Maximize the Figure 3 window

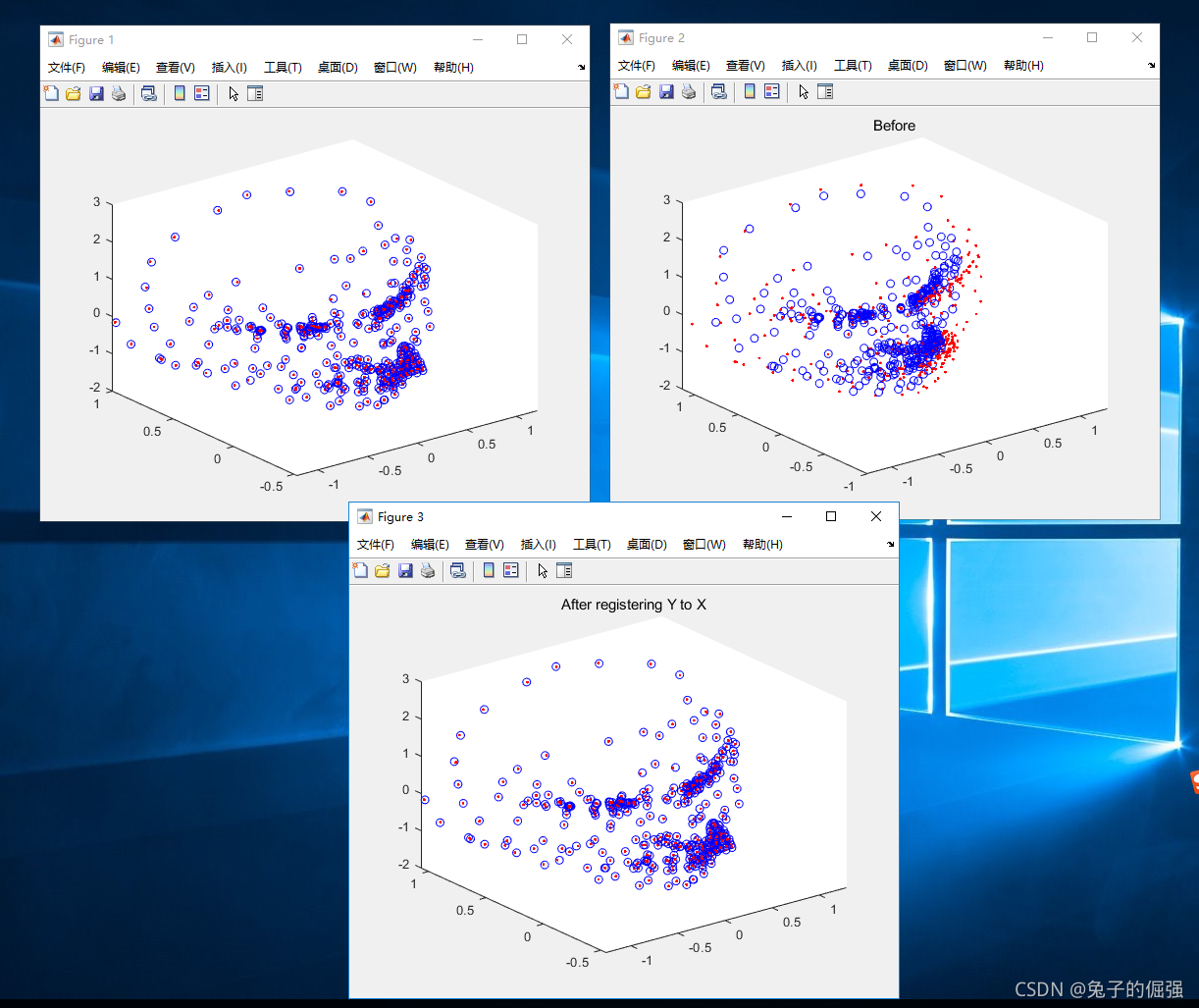[x=831, y=516]
